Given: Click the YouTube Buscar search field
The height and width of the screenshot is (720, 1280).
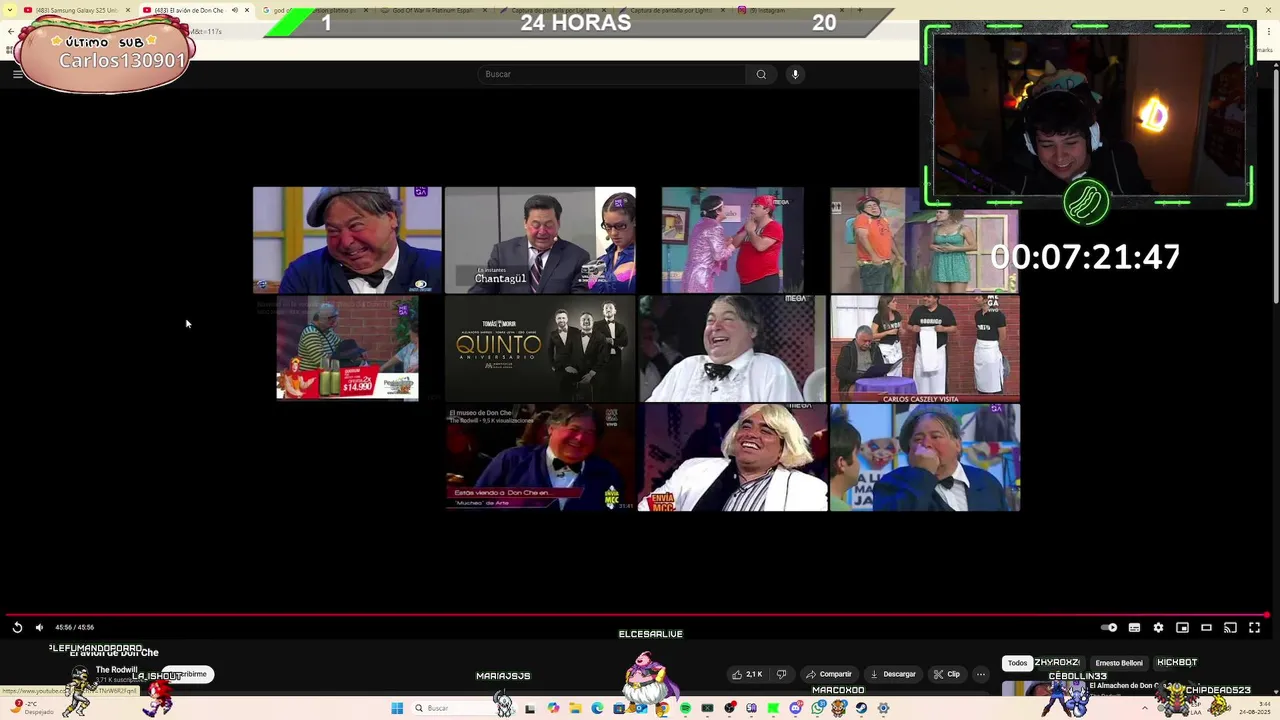Looking at the screenshot, I should point(610,74).
